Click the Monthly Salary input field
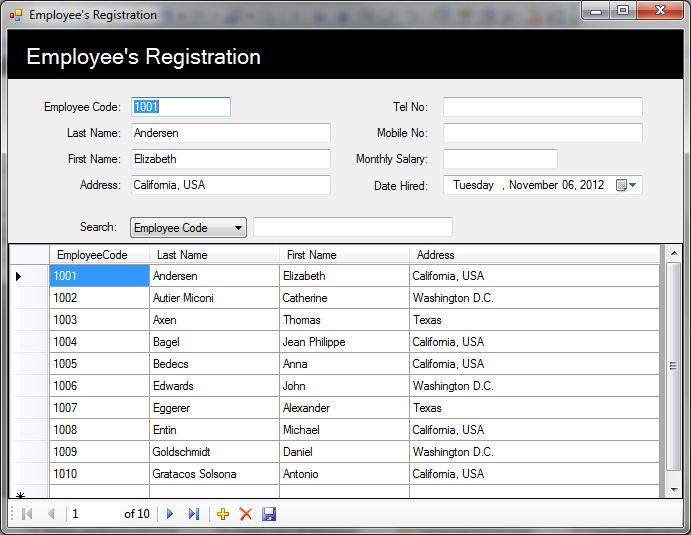 click(x=500, y=159)
